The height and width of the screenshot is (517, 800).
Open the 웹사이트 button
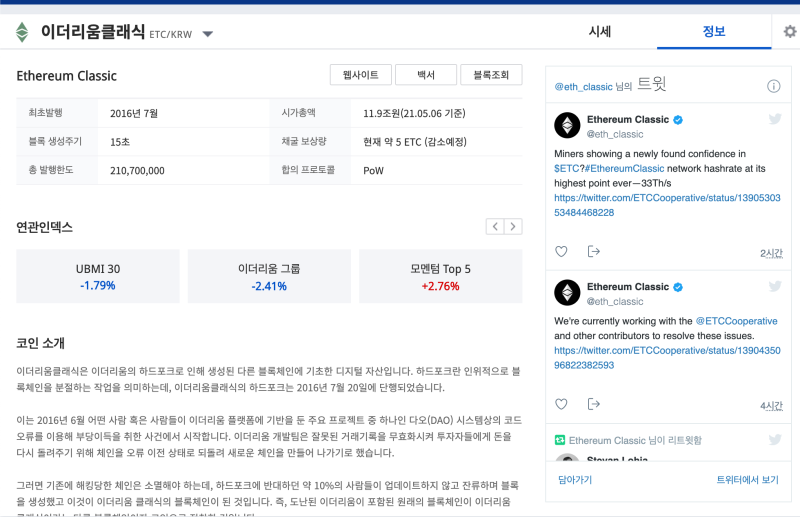tap(361, 75)
